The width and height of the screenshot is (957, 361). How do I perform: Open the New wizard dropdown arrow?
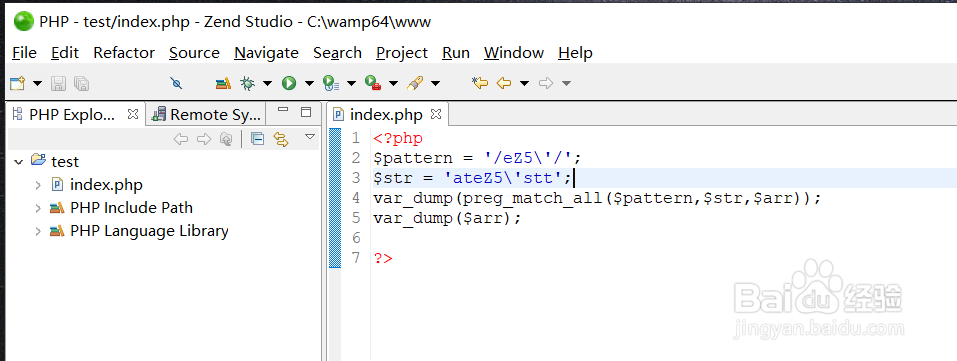coord(37,83)
